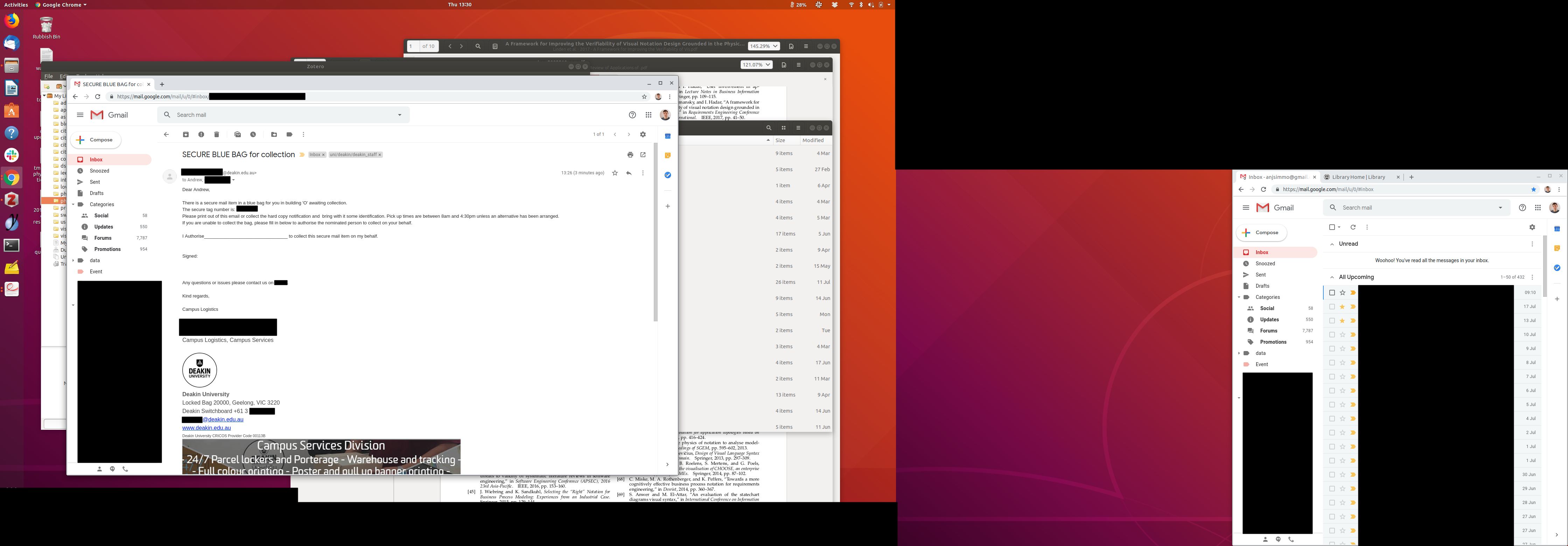Snooze the open email
The image size is (1568, 546).
point(253,134)
